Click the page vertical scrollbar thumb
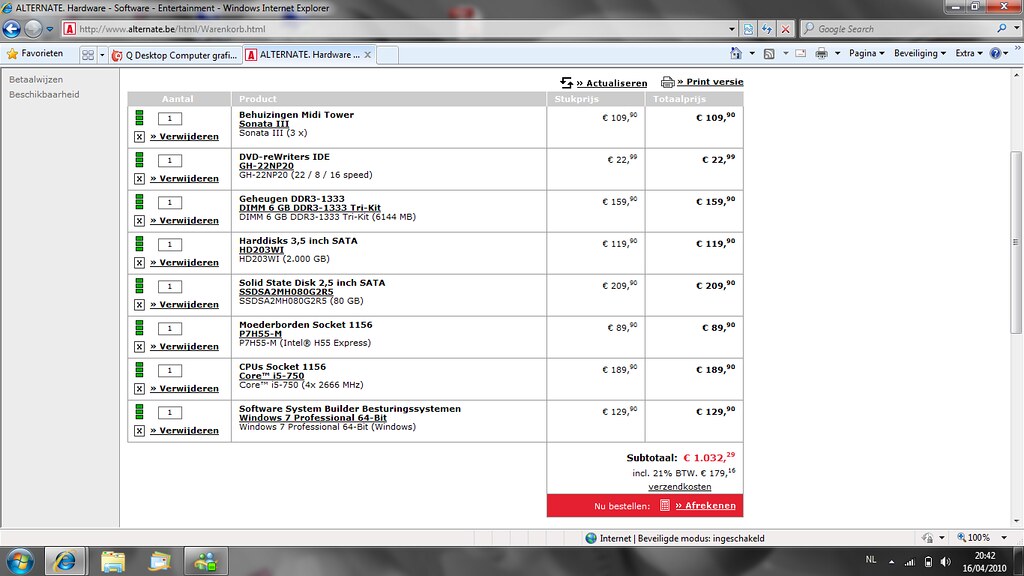1024x576 pixels. 1016,242
